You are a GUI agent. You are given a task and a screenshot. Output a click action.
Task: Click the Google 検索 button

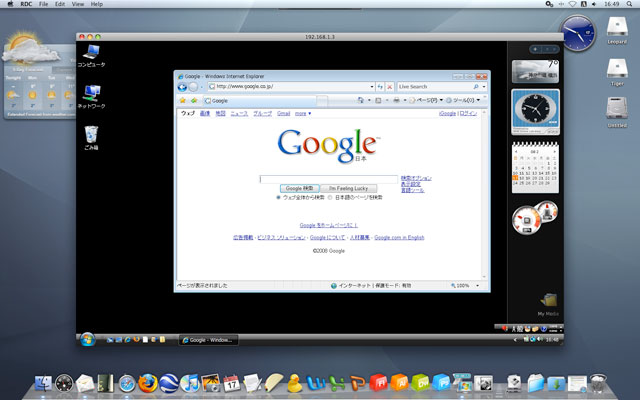point(300,189)
